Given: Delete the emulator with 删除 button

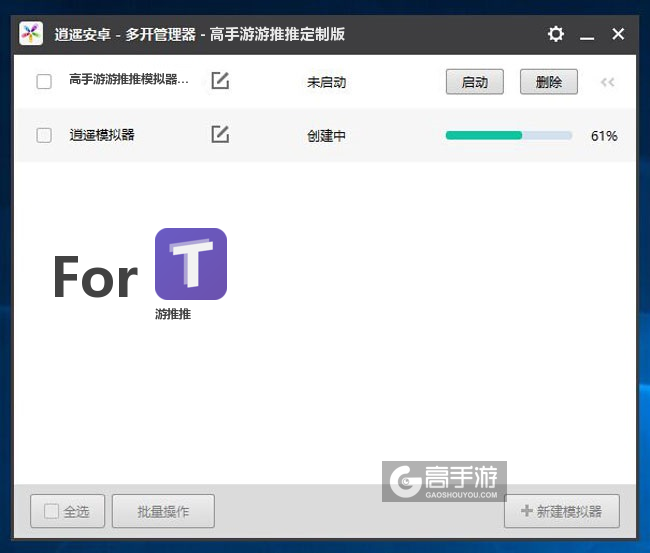Looking at the screenshot, I should [x=549, y=82].
